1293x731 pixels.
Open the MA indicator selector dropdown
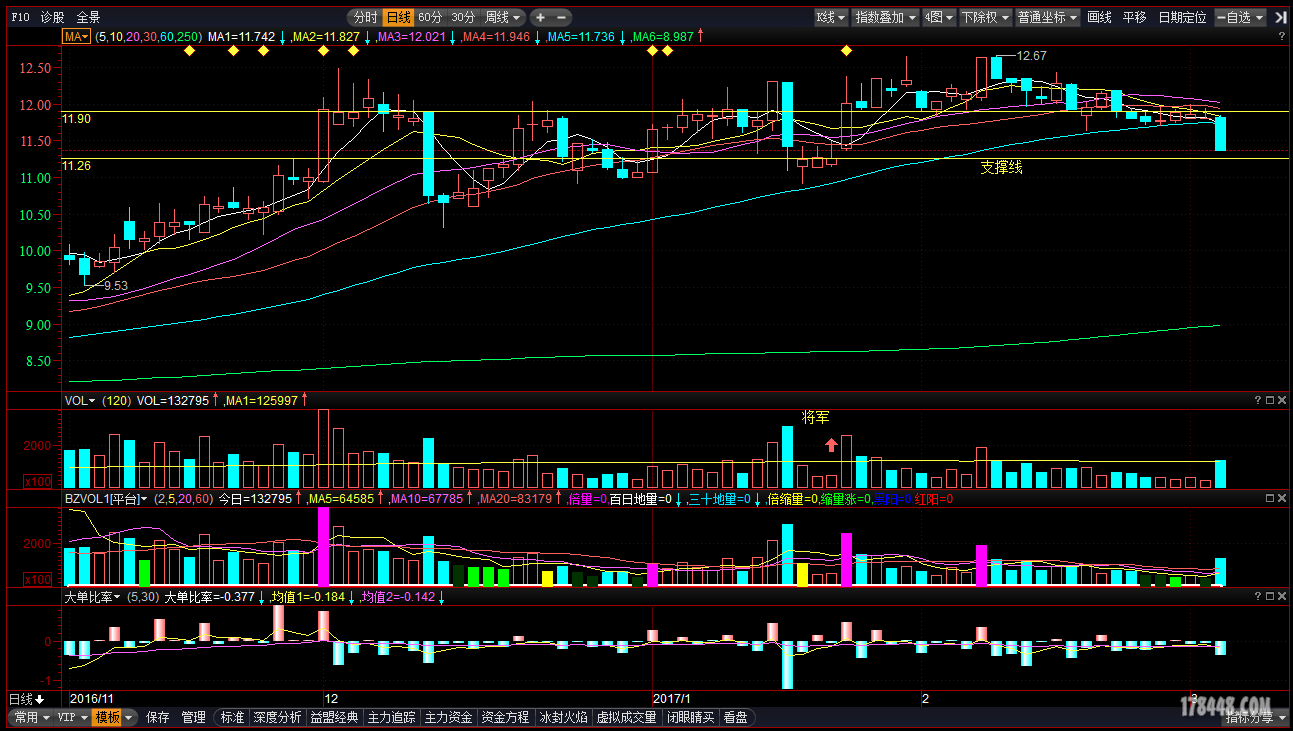point(76,36)
